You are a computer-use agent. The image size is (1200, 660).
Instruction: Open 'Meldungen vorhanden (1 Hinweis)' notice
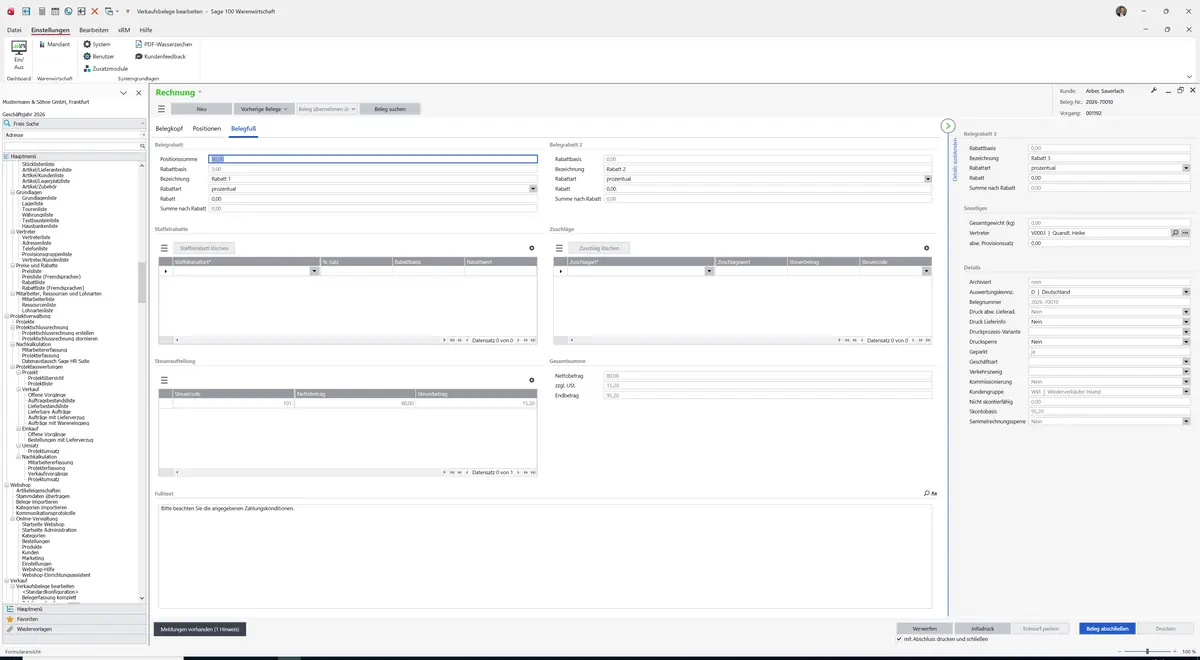click(x=199, y=629)
